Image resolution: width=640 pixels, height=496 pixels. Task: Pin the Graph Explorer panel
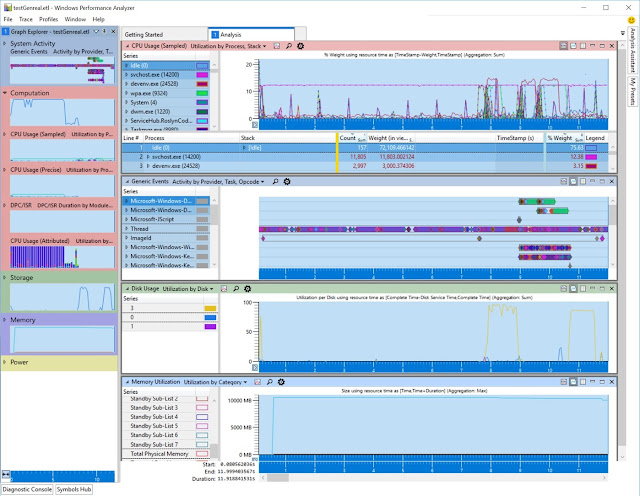point(105,31)
